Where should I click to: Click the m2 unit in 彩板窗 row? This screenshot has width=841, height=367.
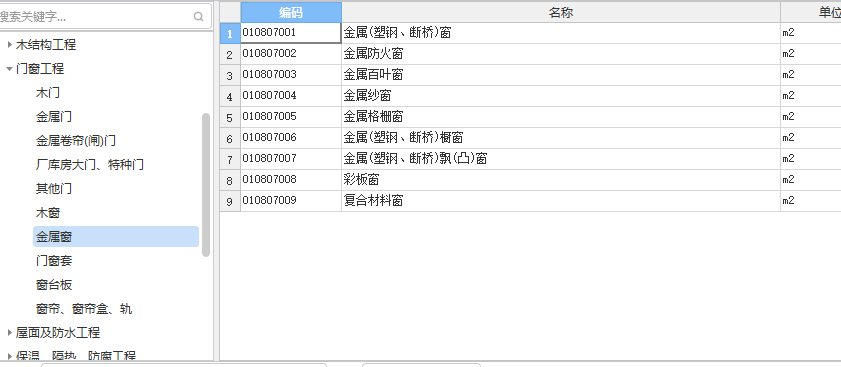[811, 180]
